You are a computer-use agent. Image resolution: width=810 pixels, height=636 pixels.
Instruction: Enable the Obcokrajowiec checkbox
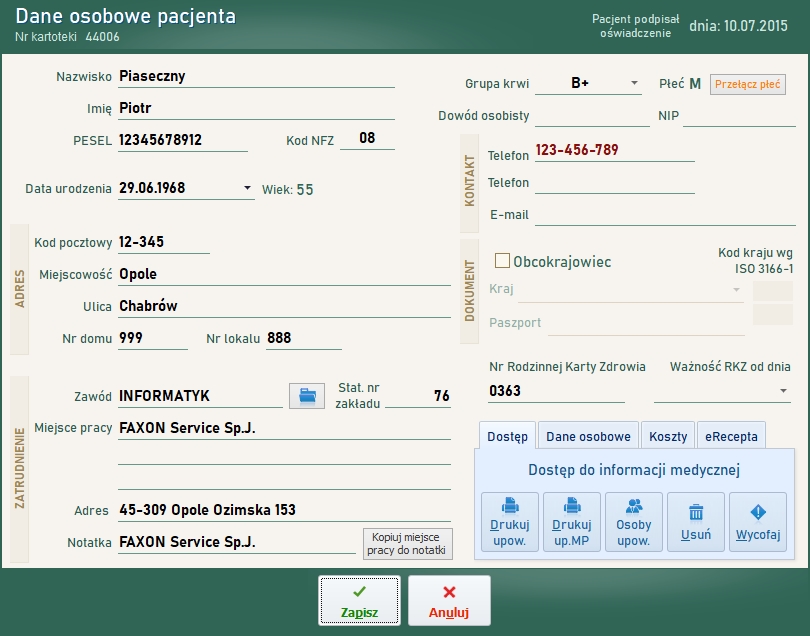tap(503, 261)
